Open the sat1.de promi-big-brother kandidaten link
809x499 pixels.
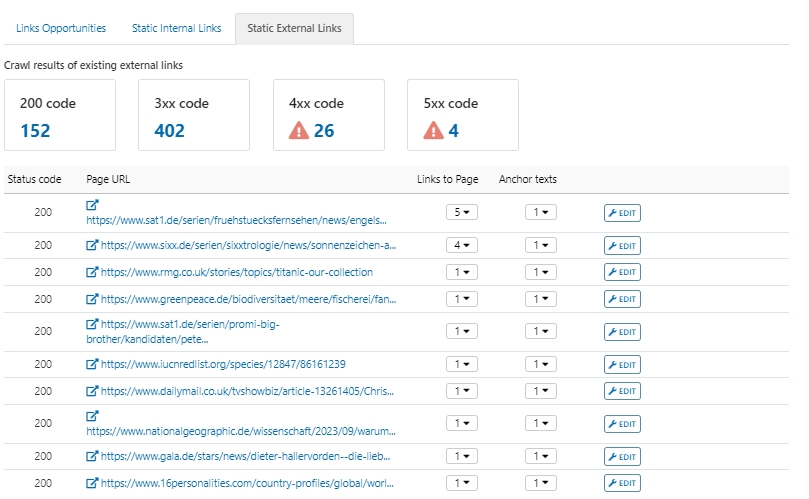click(183, 332)
